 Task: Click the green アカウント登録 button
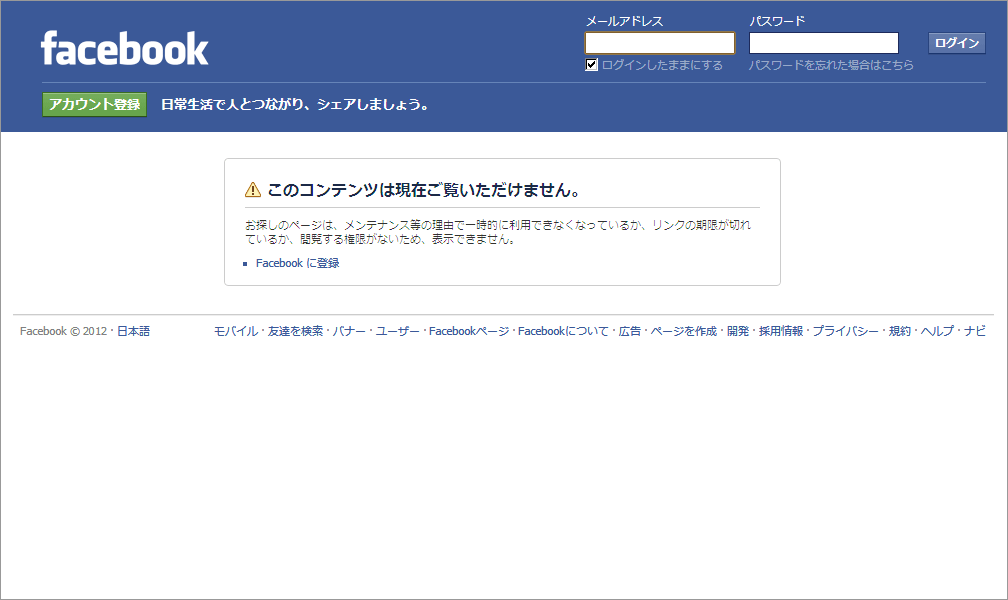tap(94, 104)
